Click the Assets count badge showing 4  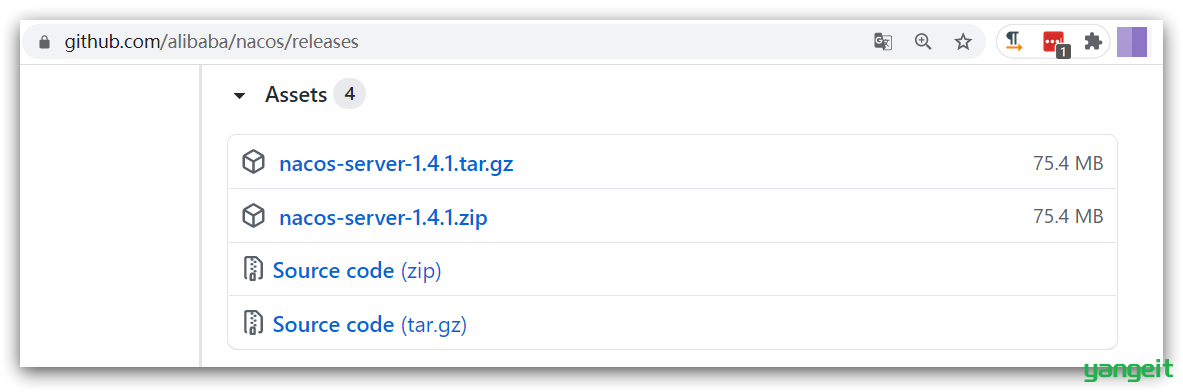[349, 94]
